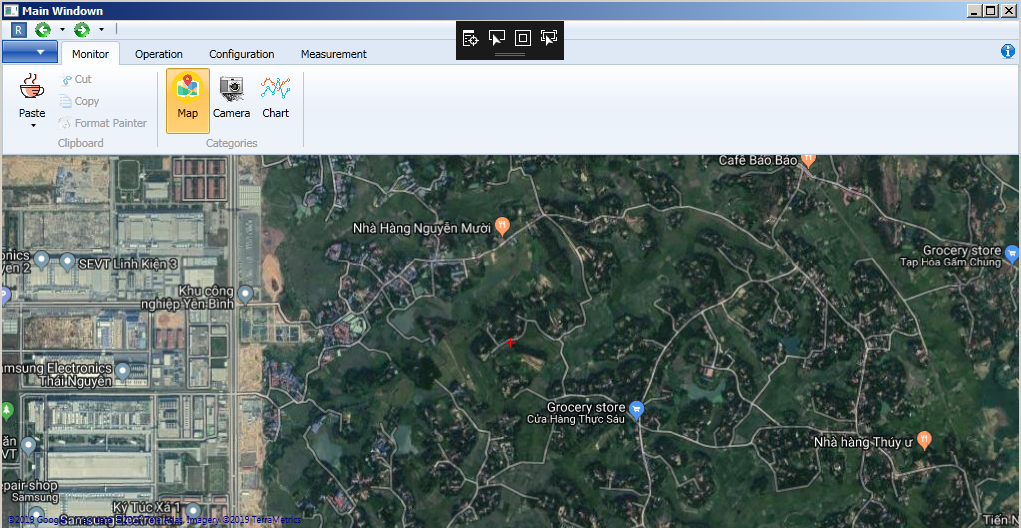Open the dropdown next to the forward arrow
Screen dimensions: 1021x528
point(101,29)
